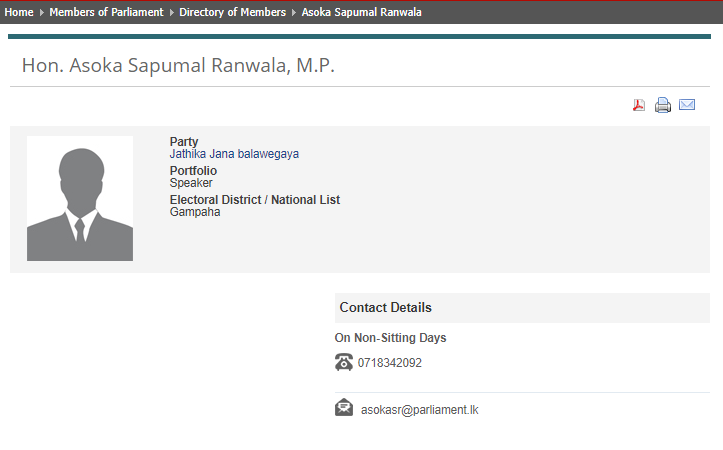Image resolution: width=723 pixels, height=450 pixels.
Task: Click the printer icon to print page
Action: coord(663,105)
